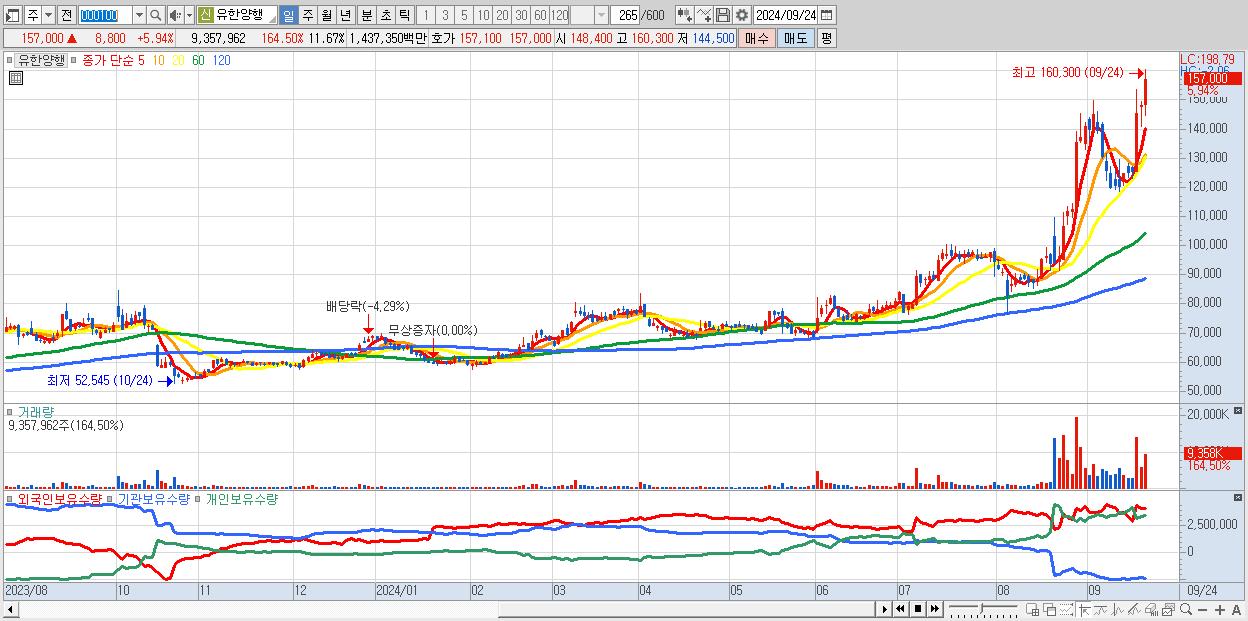Screen dimensions: 1248x621
Task: Click the 20-day moving average legend number
Action: pos(178,60)
